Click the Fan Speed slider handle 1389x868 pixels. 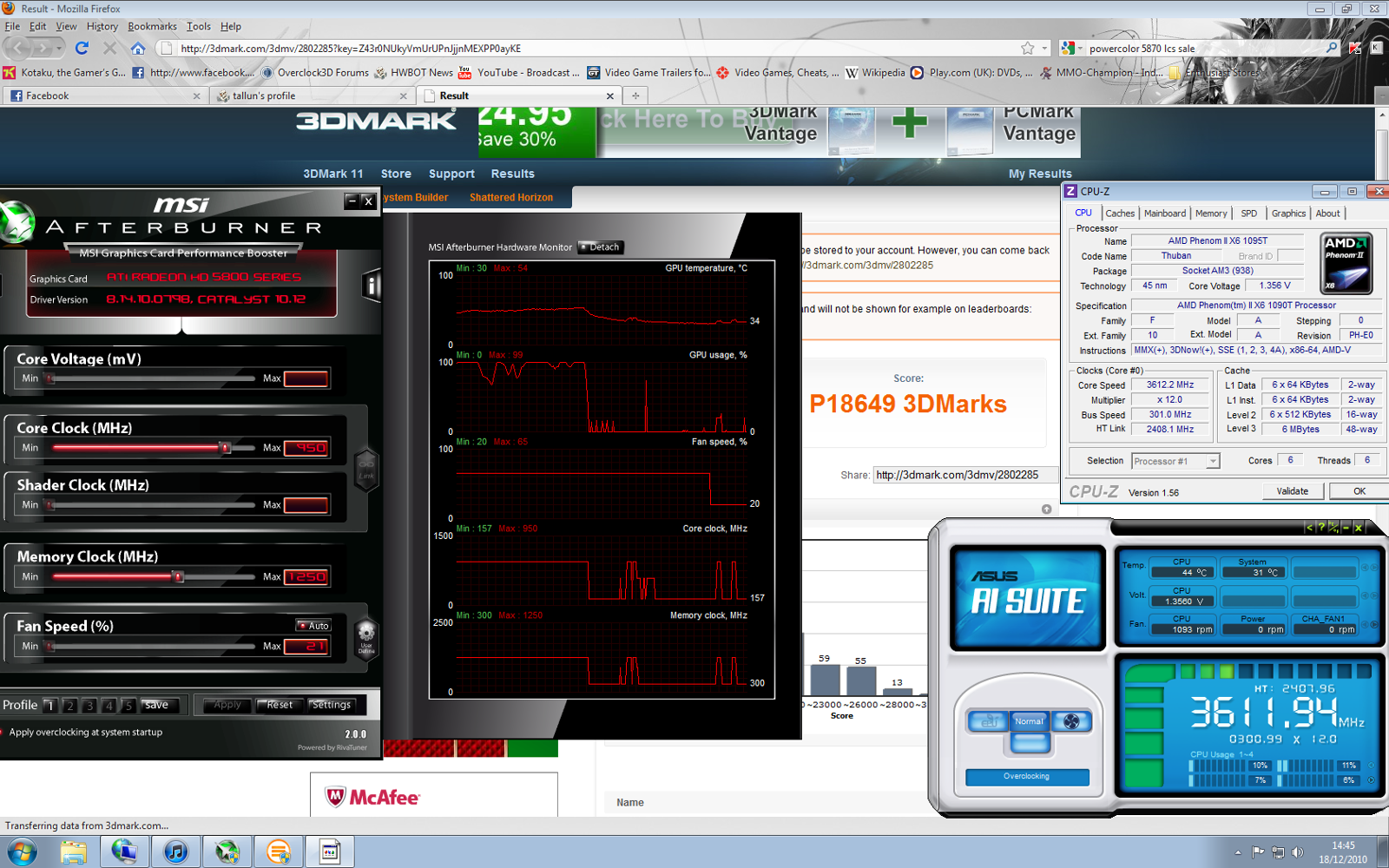tap(49, 646)
